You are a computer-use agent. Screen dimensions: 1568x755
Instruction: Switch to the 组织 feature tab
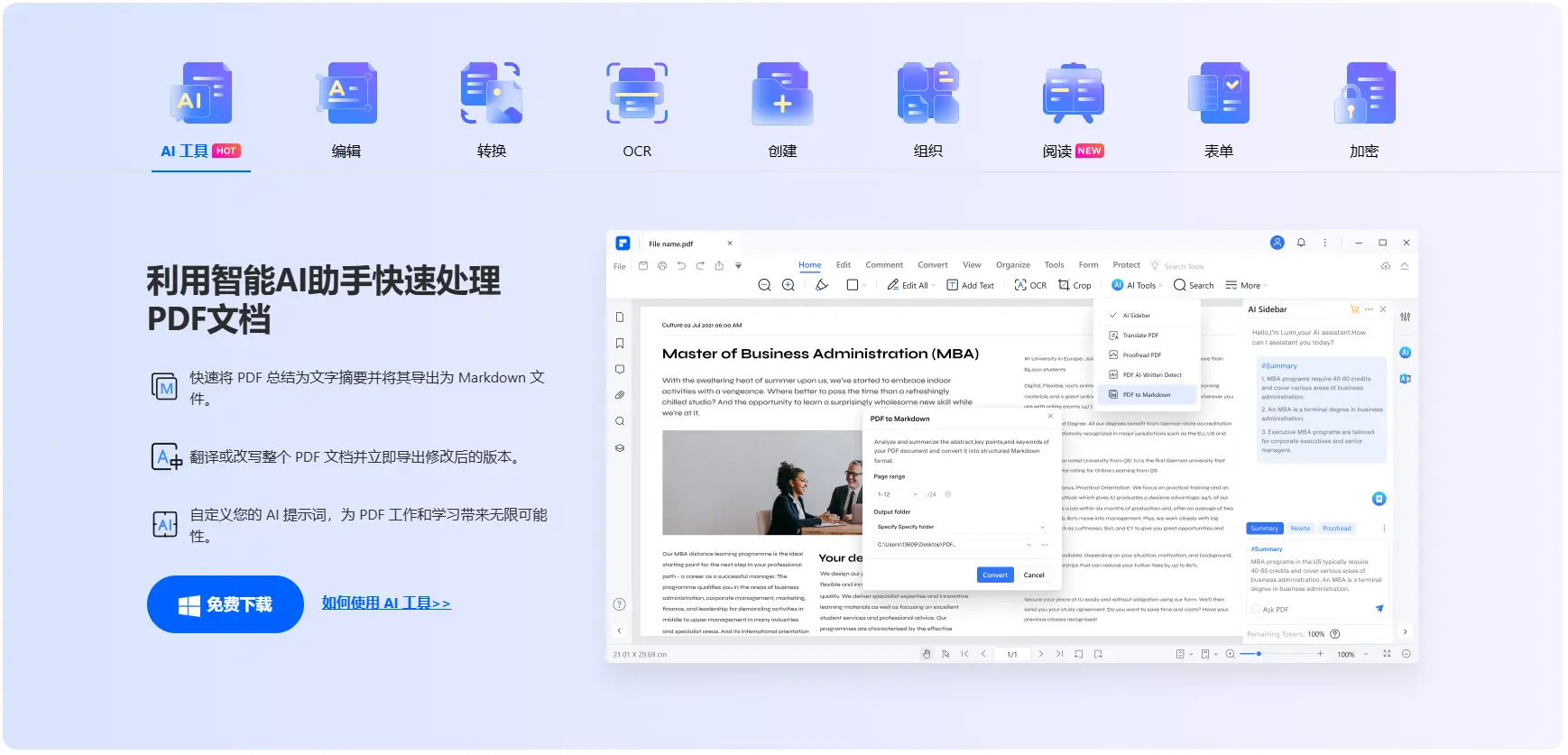pos(928,113)
